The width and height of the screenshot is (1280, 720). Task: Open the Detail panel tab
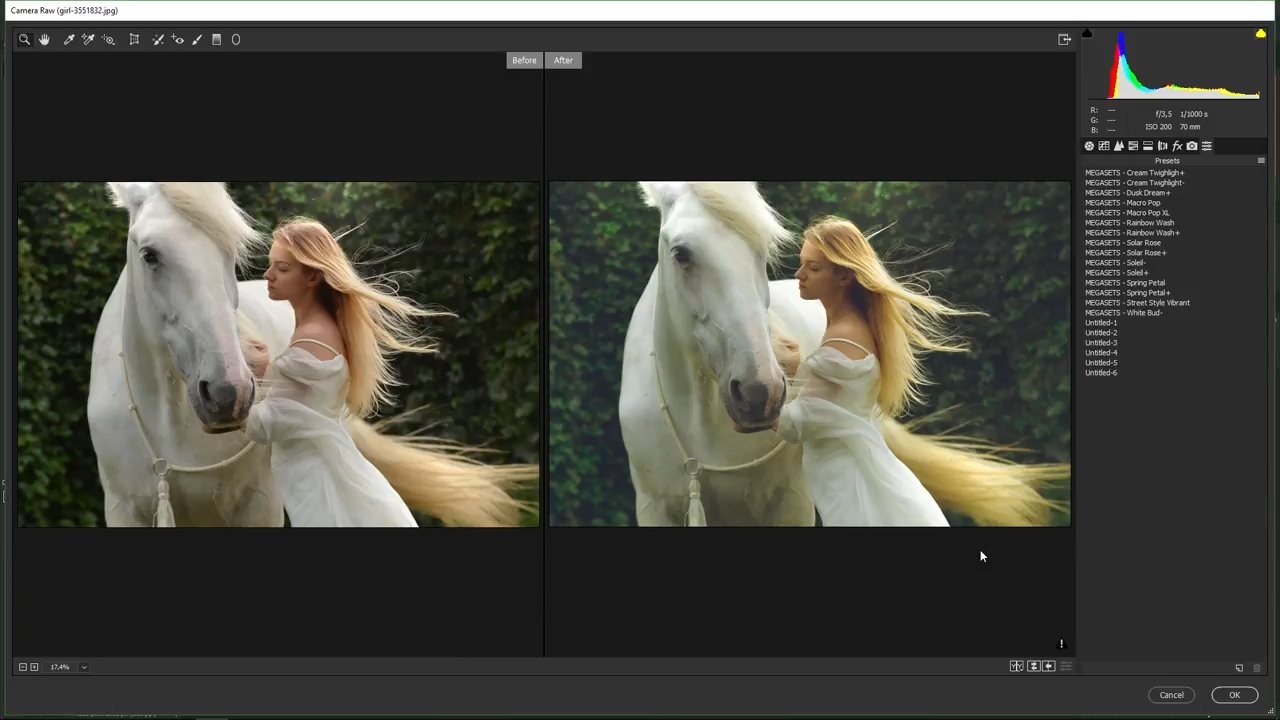[1119, 146]
